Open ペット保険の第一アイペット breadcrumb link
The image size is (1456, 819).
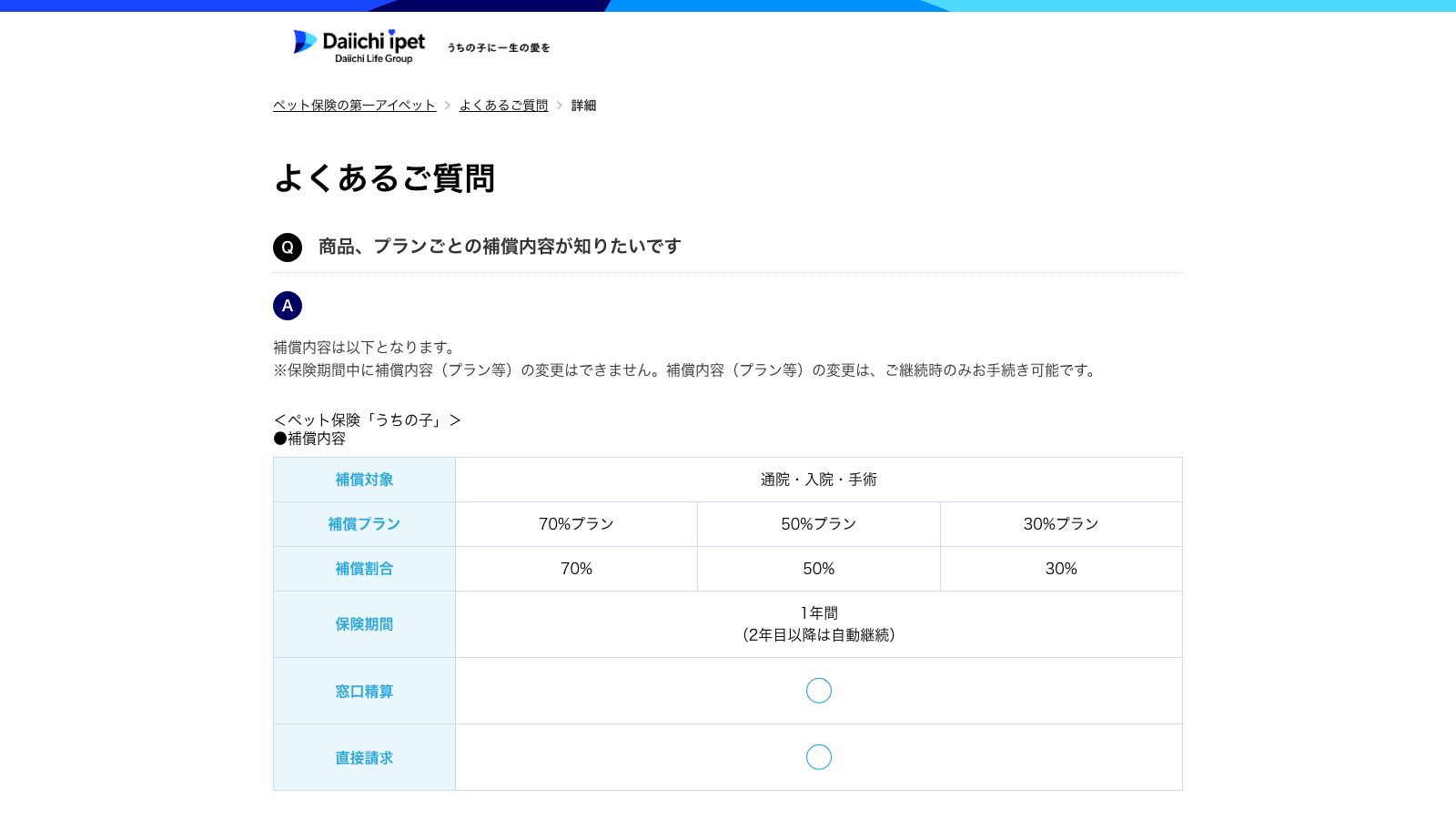click(354, 106)
